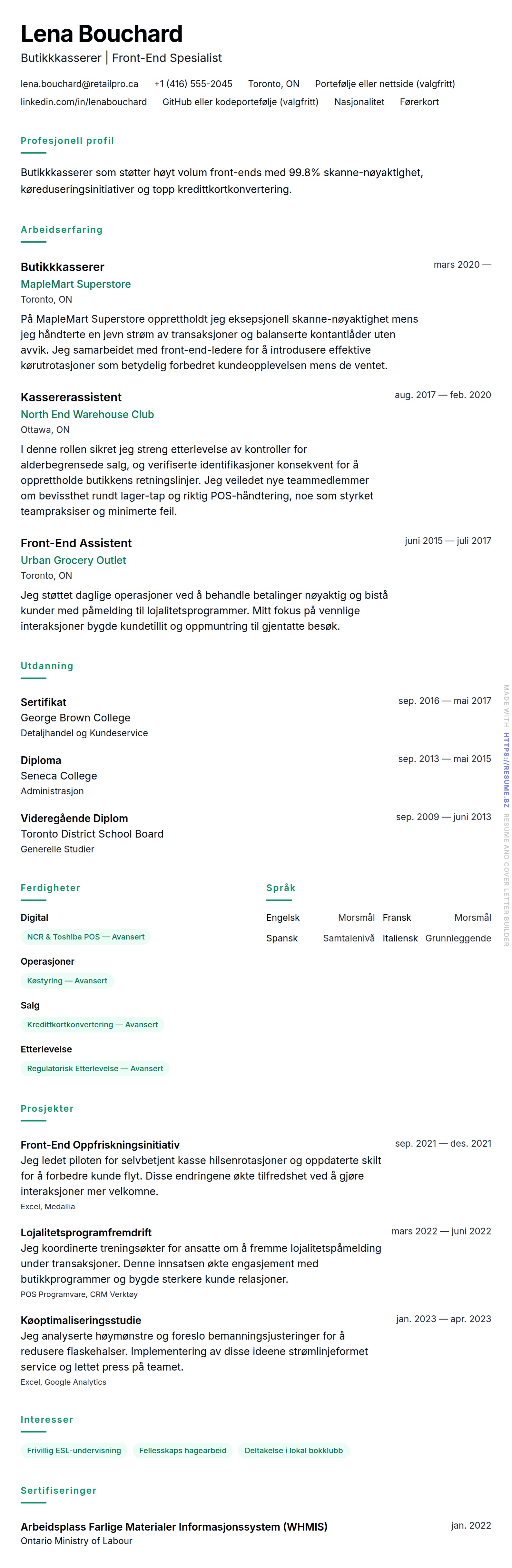Select the Front-End Oppfriskningsinitiativ project title
Viewport: 512px width, 1568px height.
(x=100, y=1145)
